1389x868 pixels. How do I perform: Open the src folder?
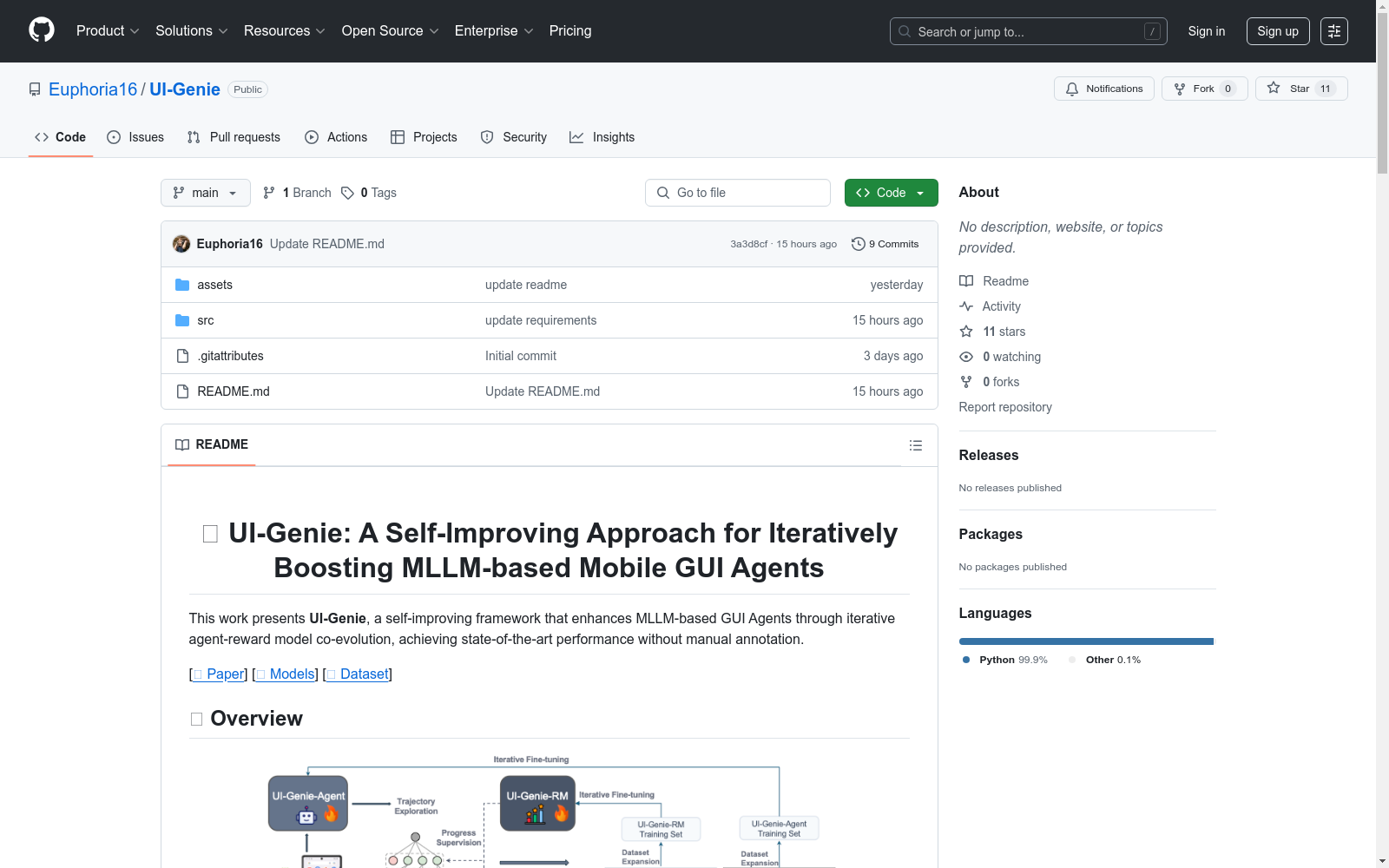(206, 320)
